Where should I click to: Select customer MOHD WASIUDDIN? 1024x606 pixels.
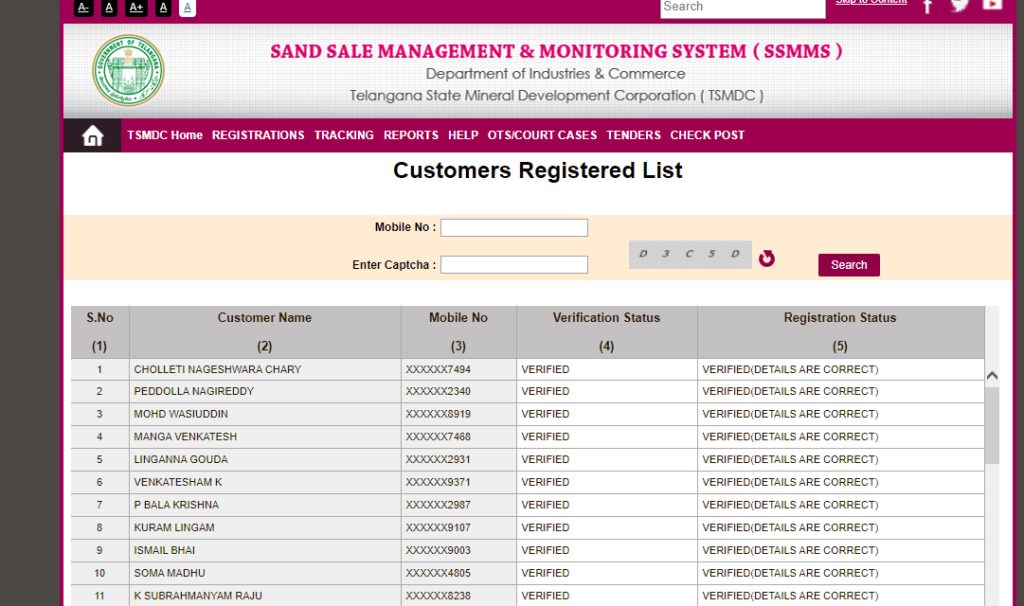point(181,414)
